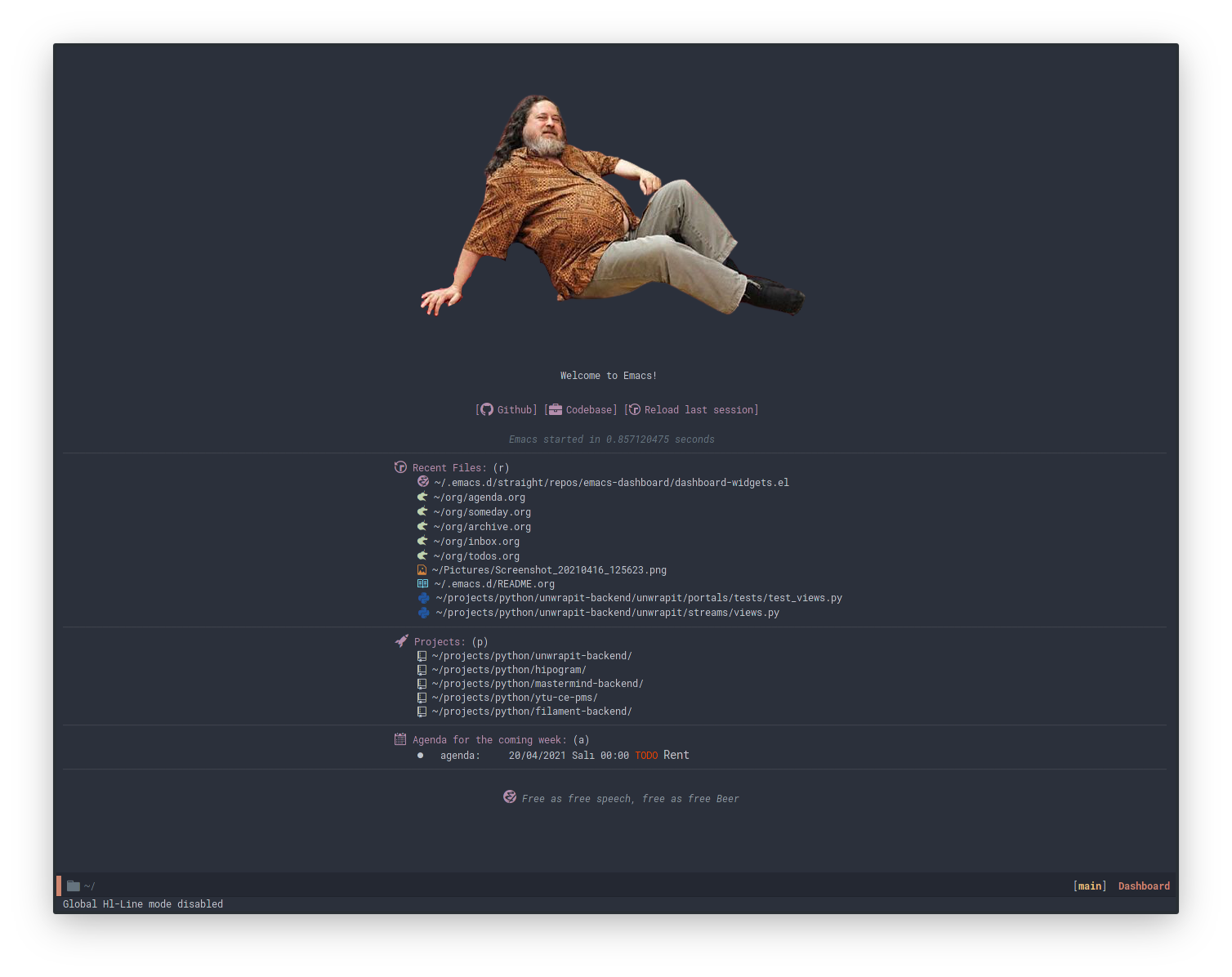Open Screenshot_20210416_125623.png
Image resolution: width=1232 pixels, height=977 pixels.
pos(549,570)
